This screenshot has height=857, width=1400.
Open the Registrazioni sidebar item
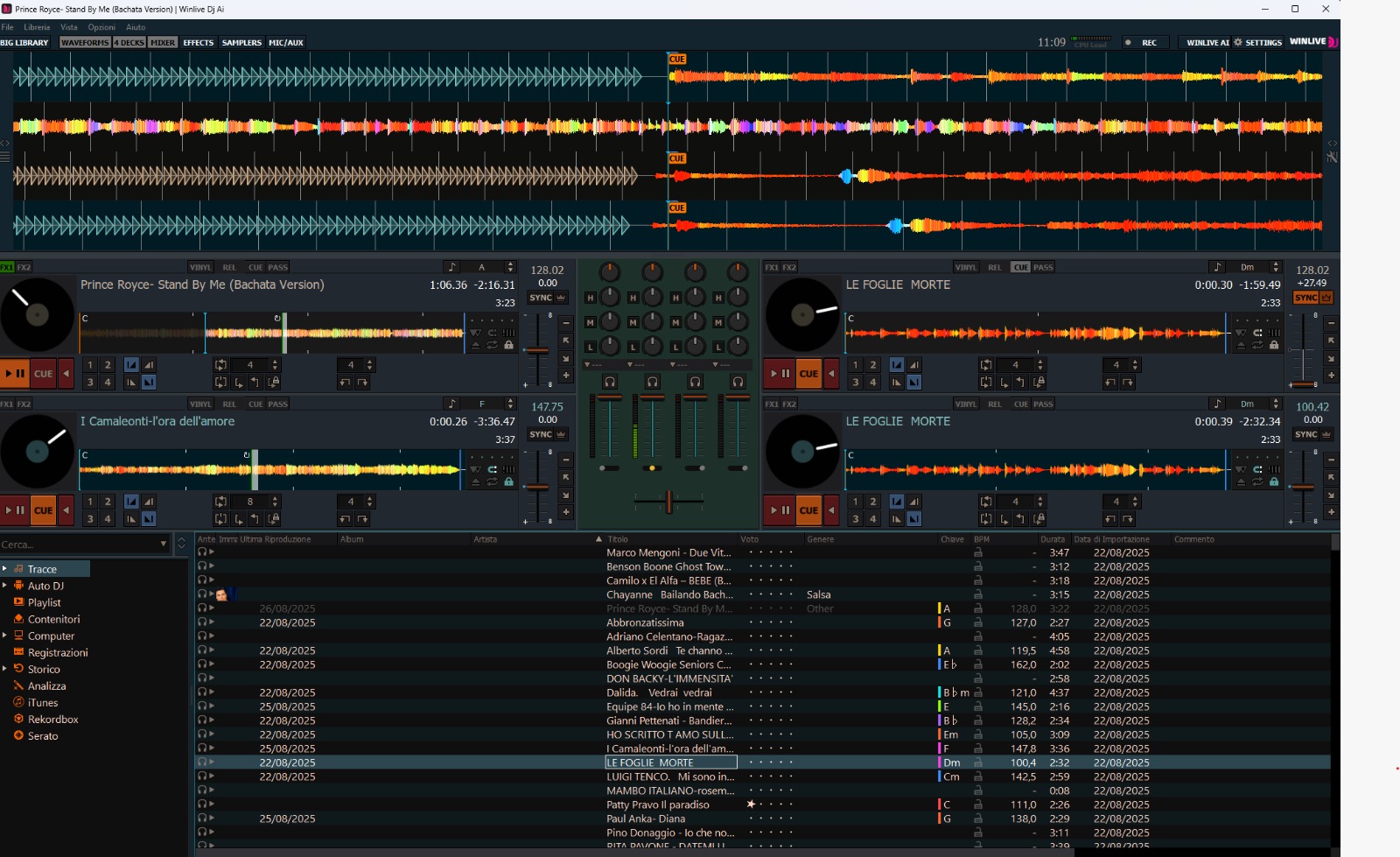point(58,653)
